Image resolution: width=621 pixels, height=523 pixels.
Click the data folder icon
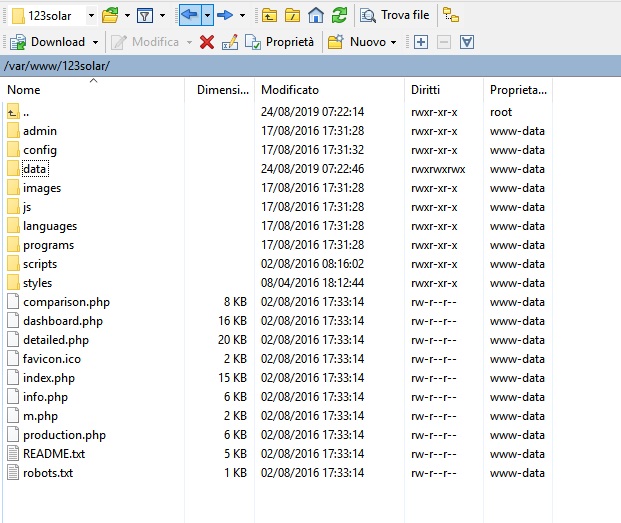point(13,169)
